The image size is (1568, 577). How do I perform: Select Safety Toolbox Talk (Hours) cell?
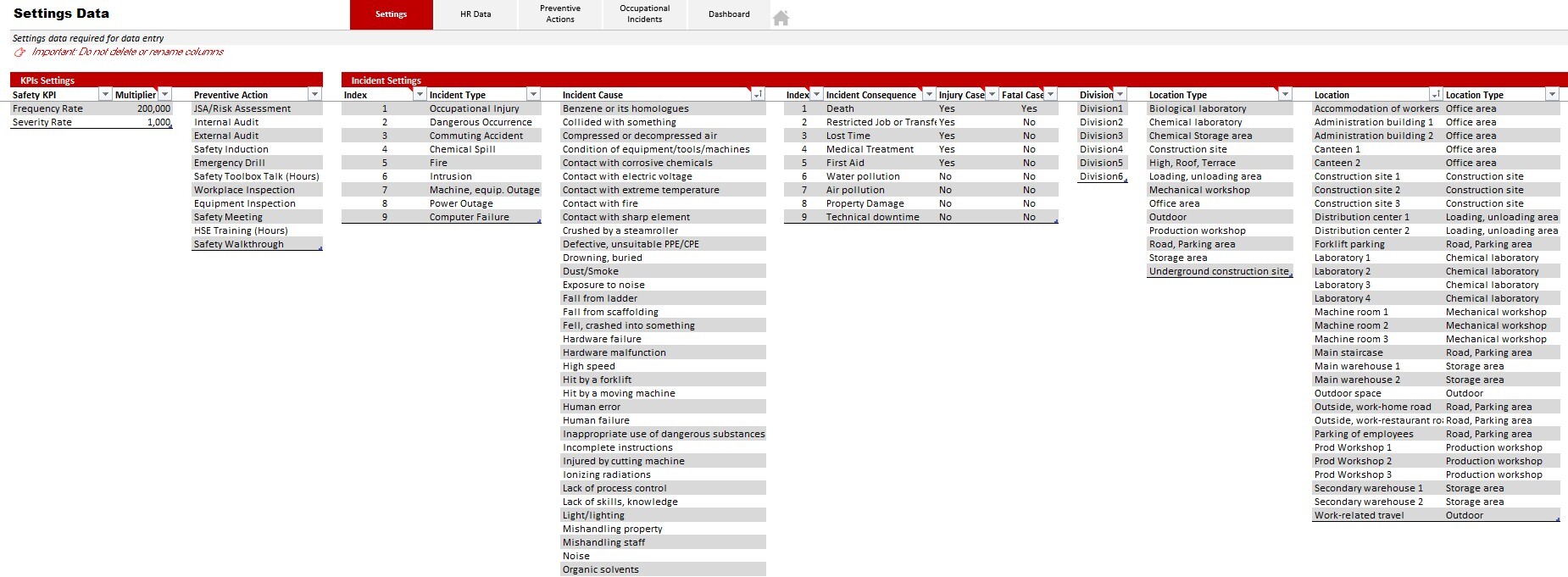pyautogui.click(x=257, y=176)
